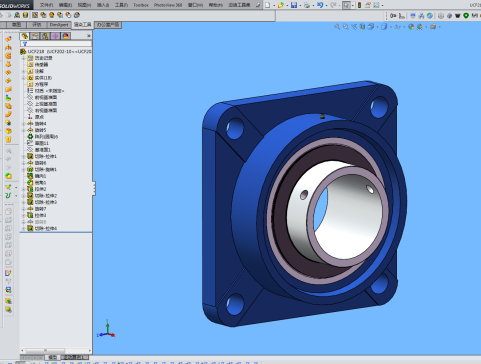Expand the manager tabs double-arrow button
Viewport: 481px width, 364px height.
pos(89,36)
